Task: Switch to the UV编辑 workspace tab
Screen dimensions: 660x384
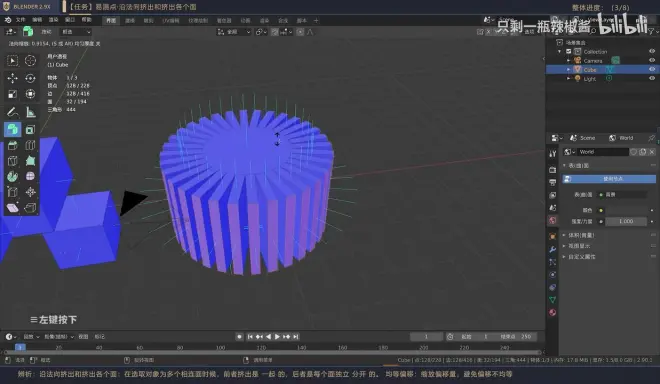Action: click(171, 21)
